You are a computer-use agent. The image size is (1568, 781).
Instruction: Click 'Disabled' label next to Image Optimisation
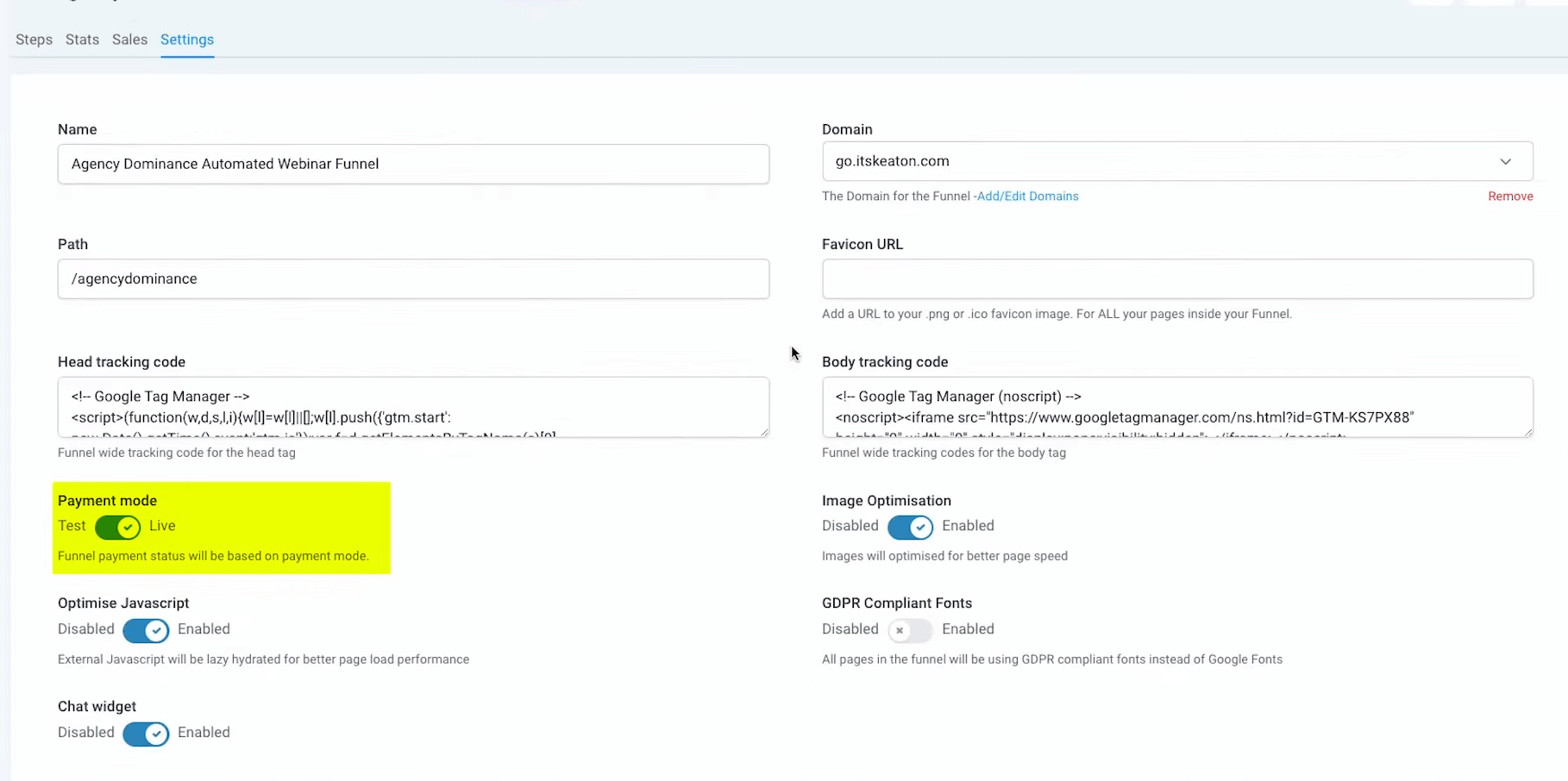(x=850, y=525)
